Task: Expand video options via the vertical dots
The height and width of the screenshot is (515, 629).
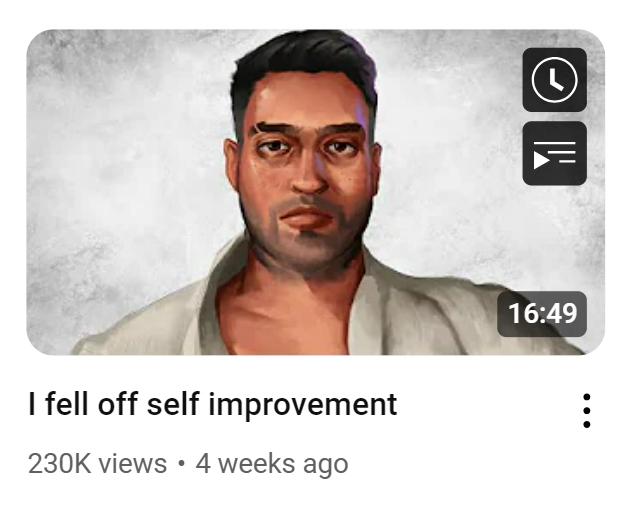Action: tap(586, 411)
